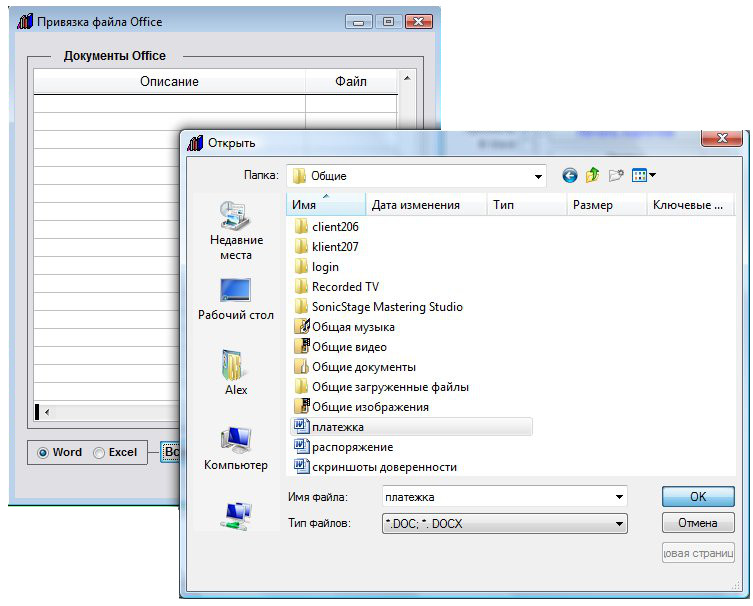Click the Описание column header
Screen dimensions: 753x606
click(170, 82)
